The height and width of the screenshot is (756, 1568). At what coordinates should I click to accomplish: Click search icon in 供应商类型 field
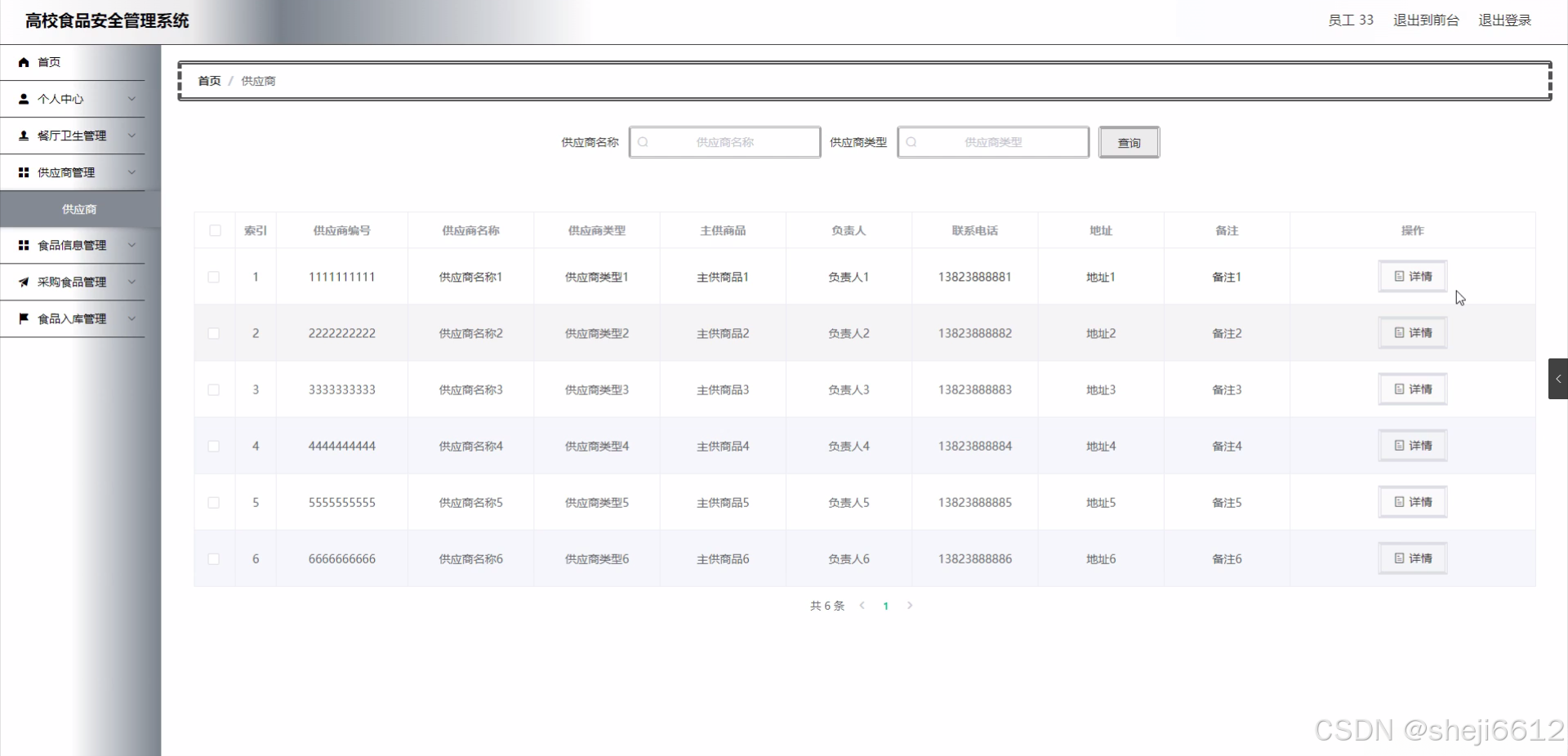(911, 142)
